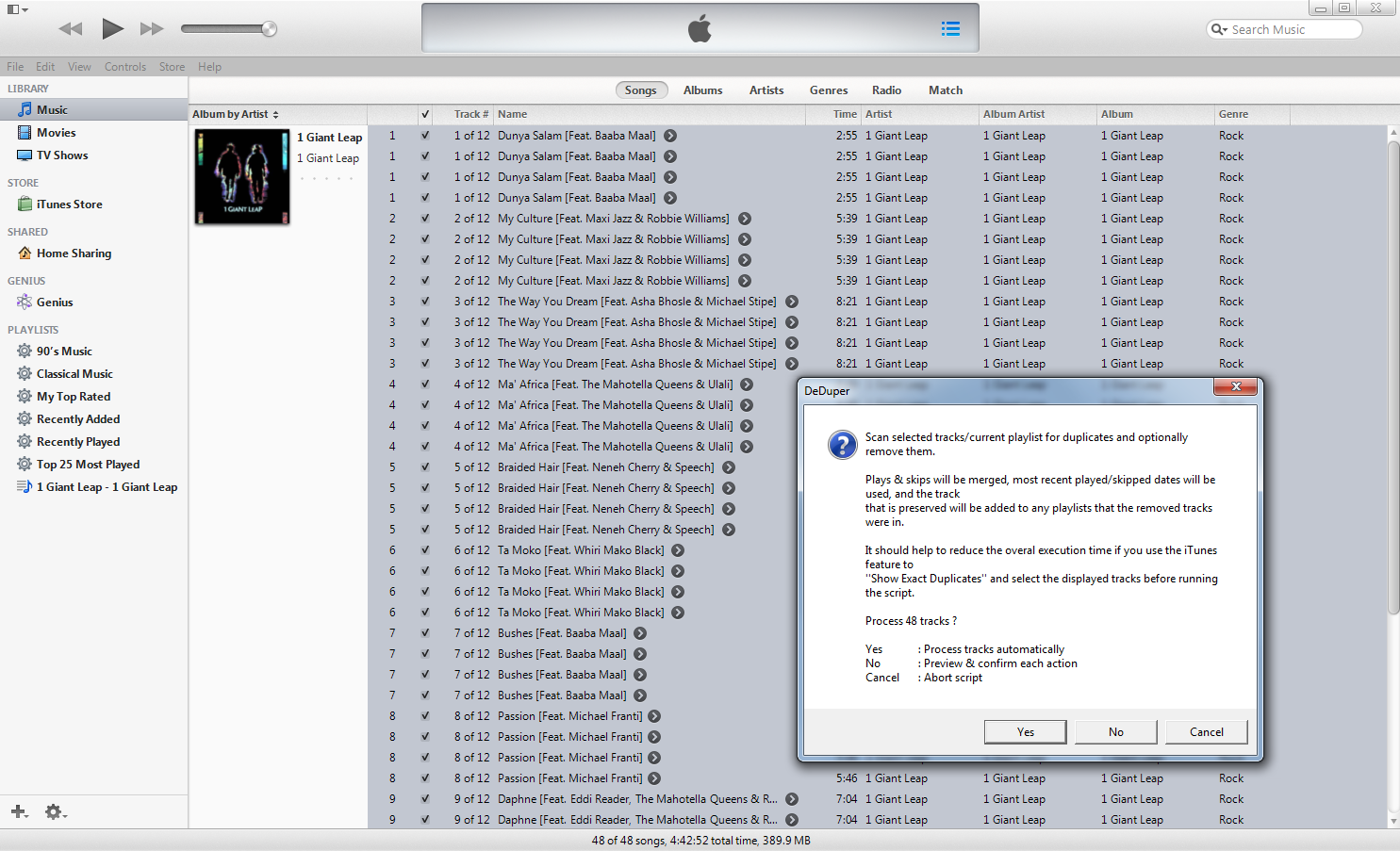Open the add playlist plus dropdown
Screen dimensions: 1400x851
tap(20, 811)
